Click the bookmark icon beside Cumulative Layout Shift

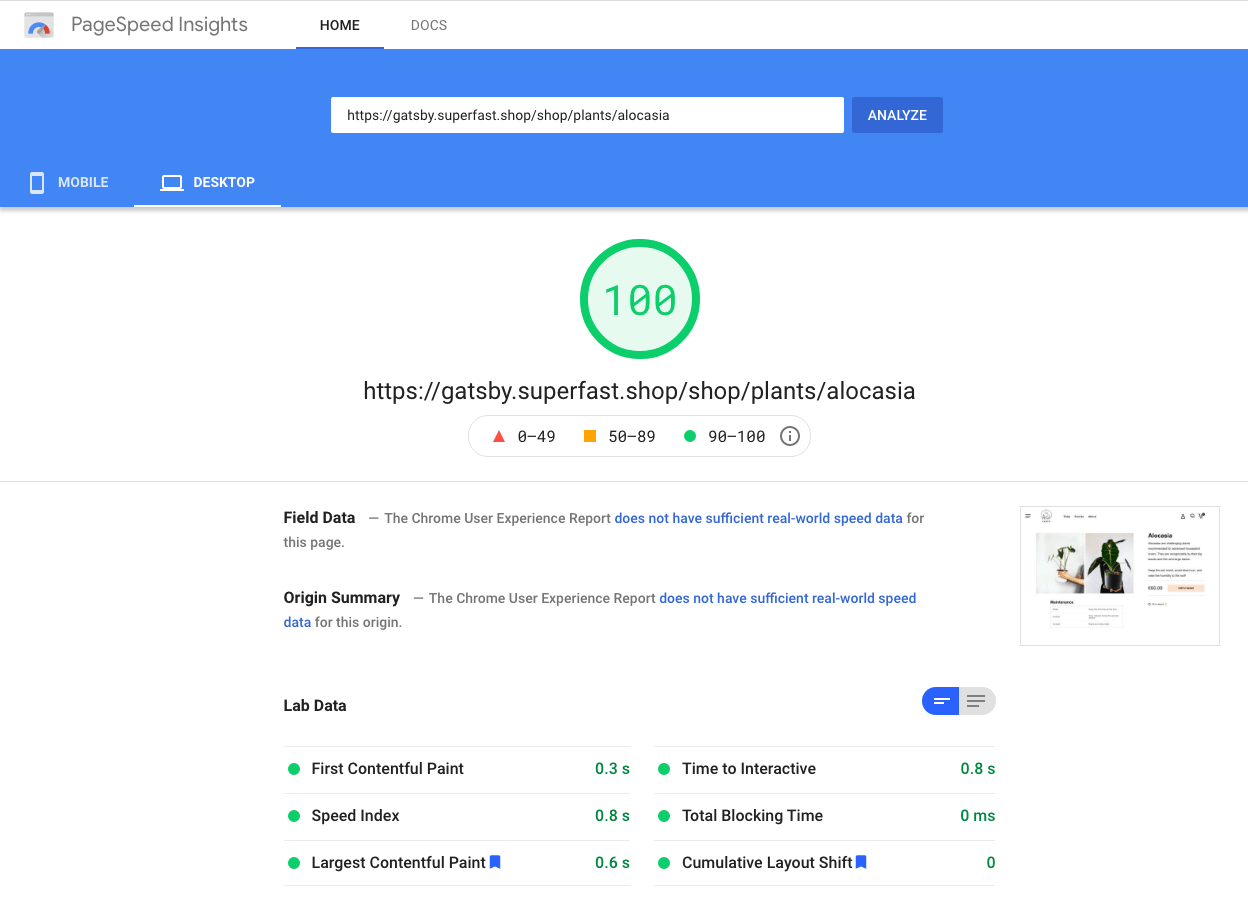point(861,862)
